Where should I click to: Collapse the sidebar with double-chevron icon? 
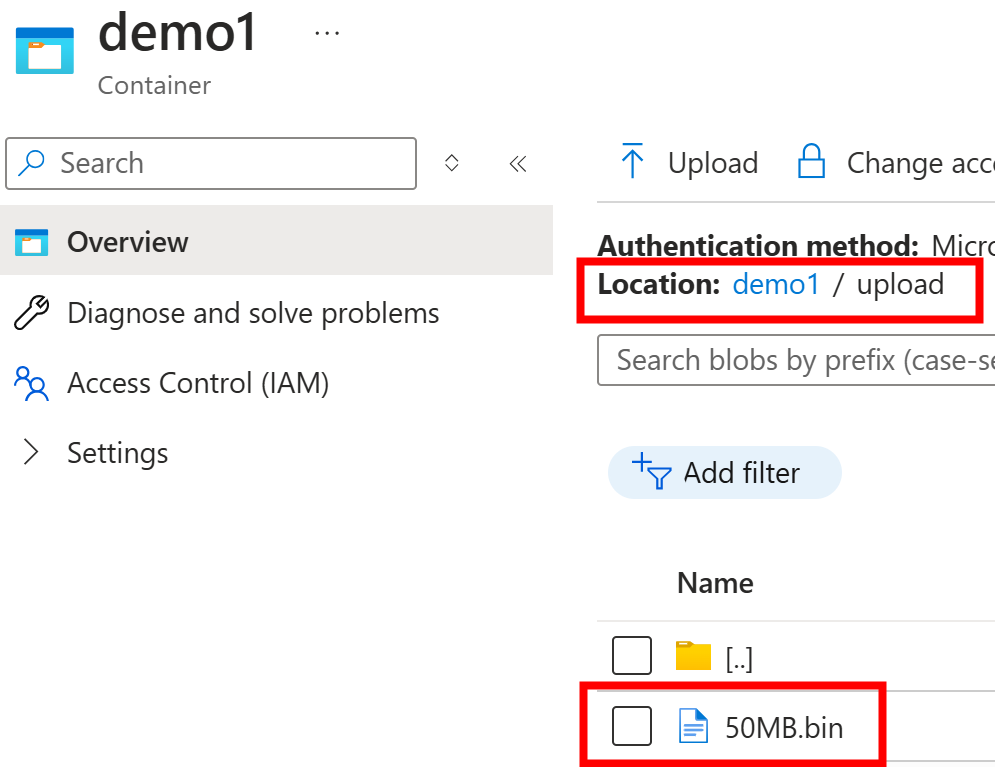coord(518,164)
